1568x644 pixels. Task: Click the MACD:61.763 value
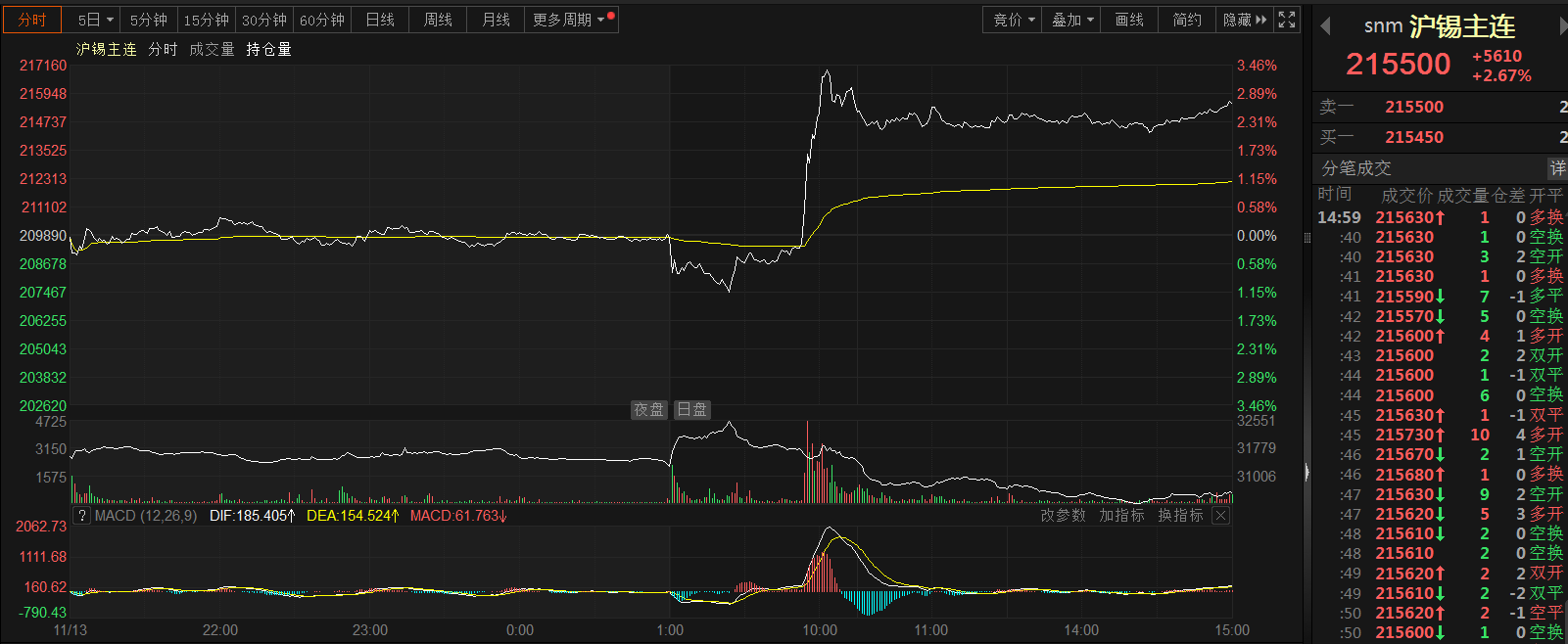click(458, 515)
